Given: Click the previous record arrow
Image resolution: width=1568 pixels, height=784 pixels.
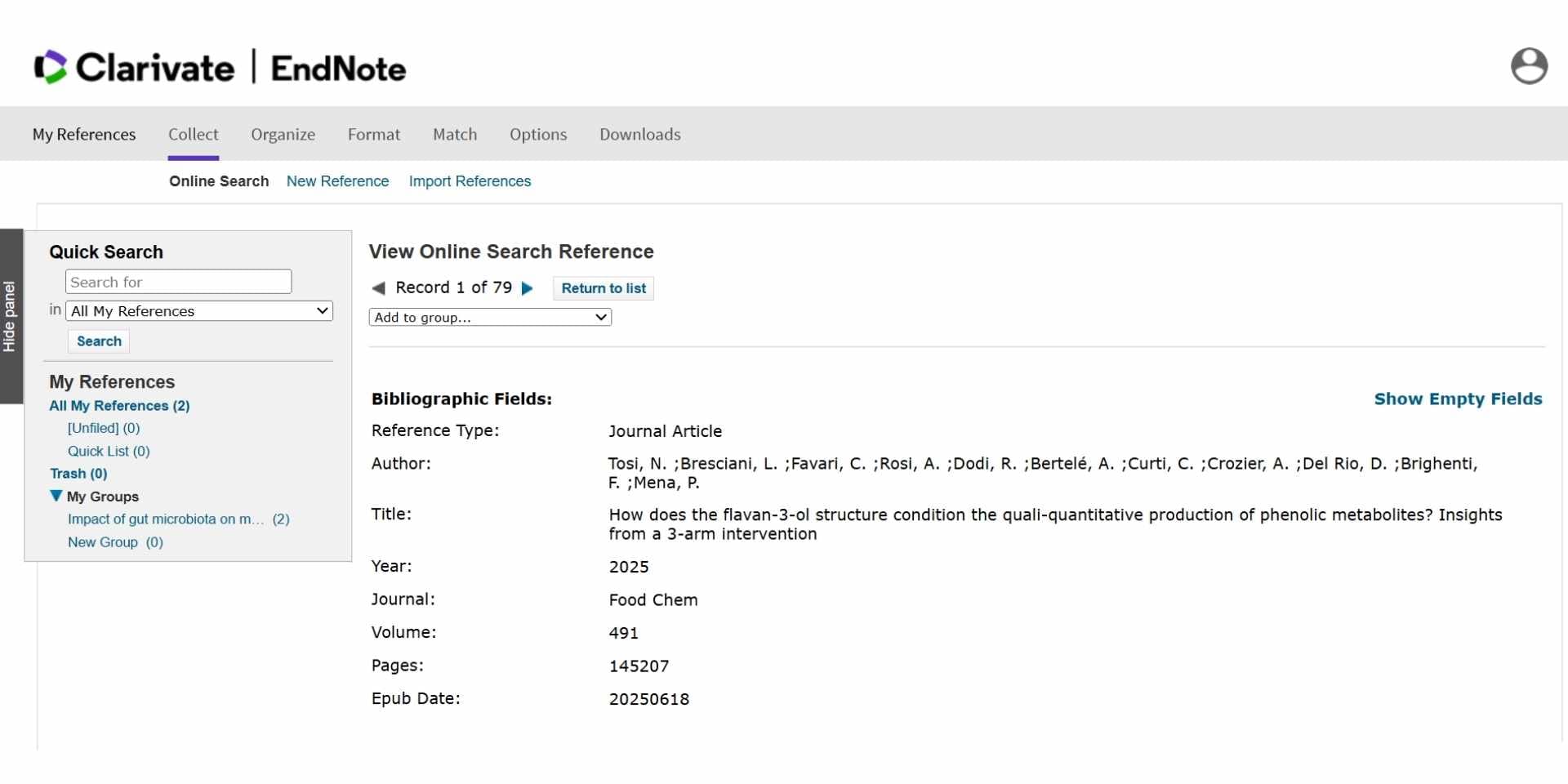Looking at the screenshot, I should click(379, 287).
